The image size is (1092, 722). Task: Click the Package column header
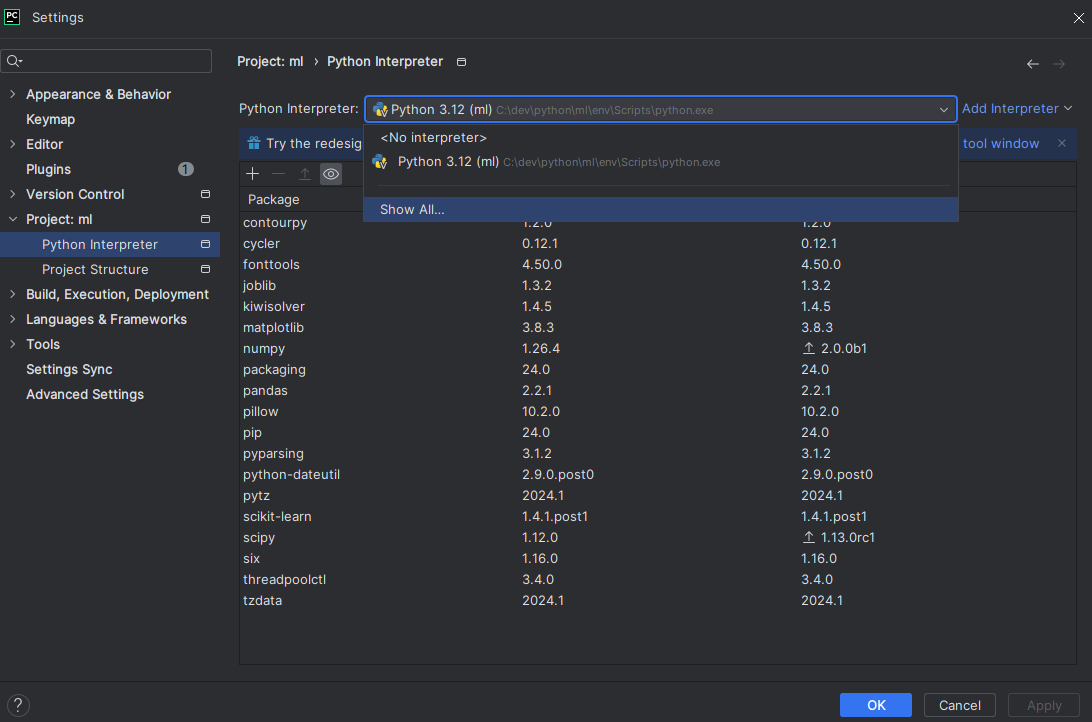[x=274, y=199]
